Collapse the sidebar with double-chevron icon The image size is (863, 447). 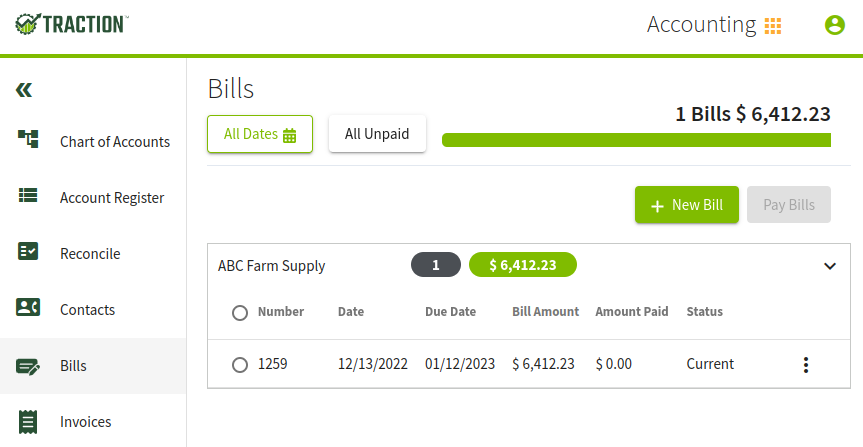[24, 90]
